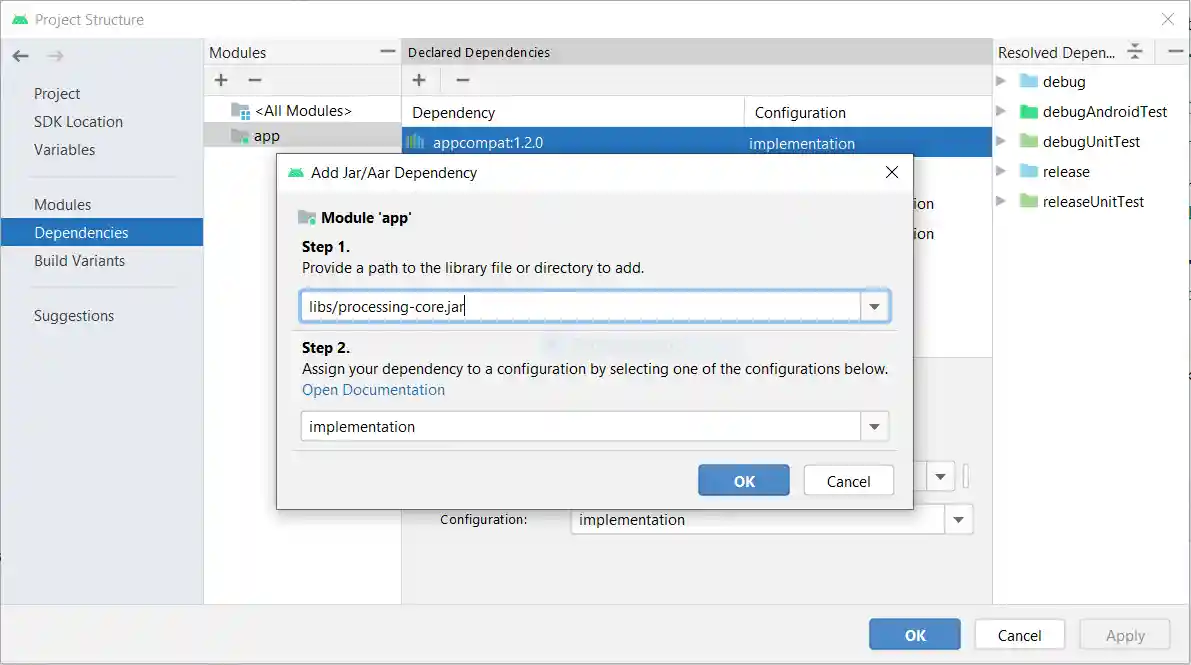Click the plus icon to add a module

click(220, 80)
